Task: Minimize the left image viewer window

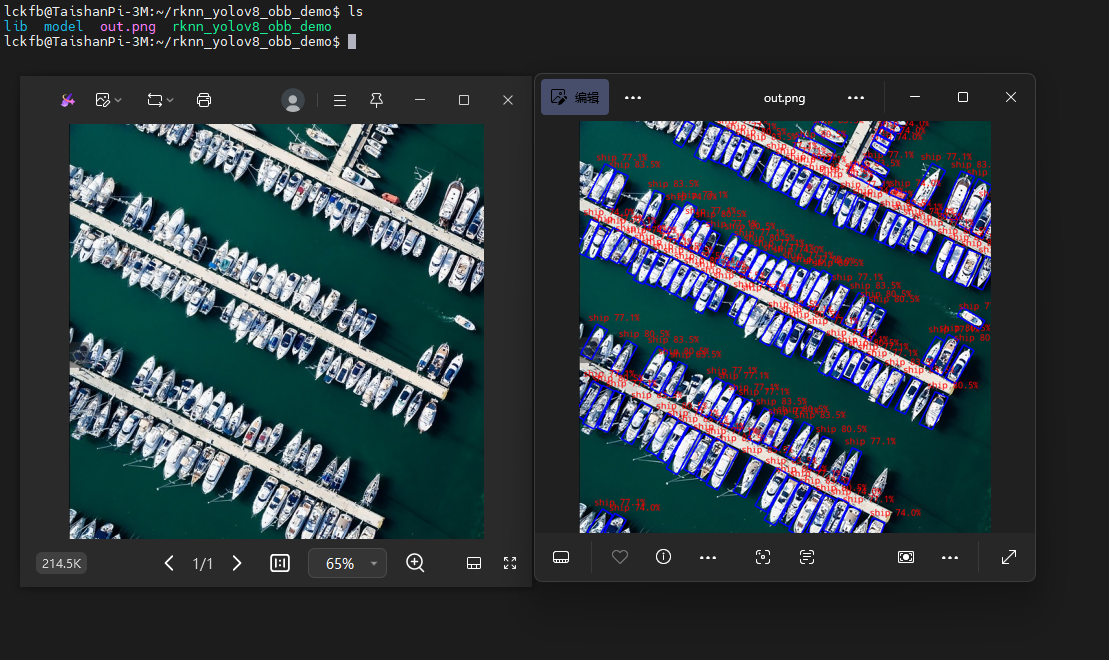Action: point(420,100)
